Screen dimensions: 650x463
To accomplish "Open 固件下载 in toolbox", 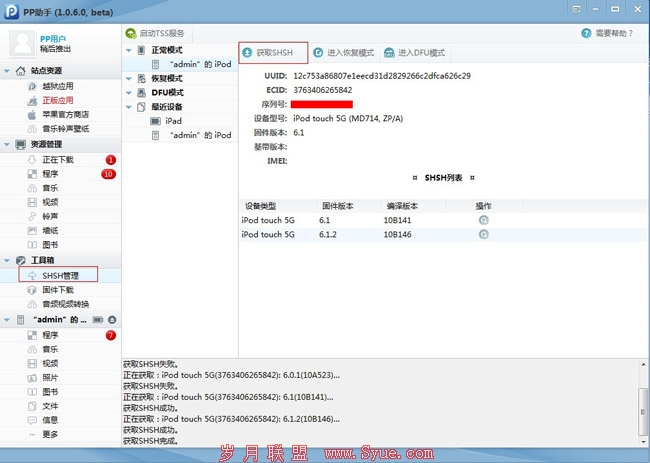I will click(x=58, y=290).
